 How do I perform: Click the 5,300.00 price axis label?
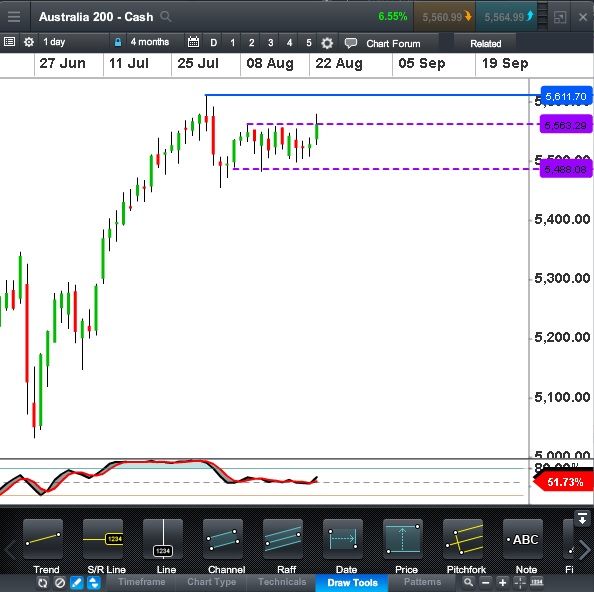pos(562,278)
